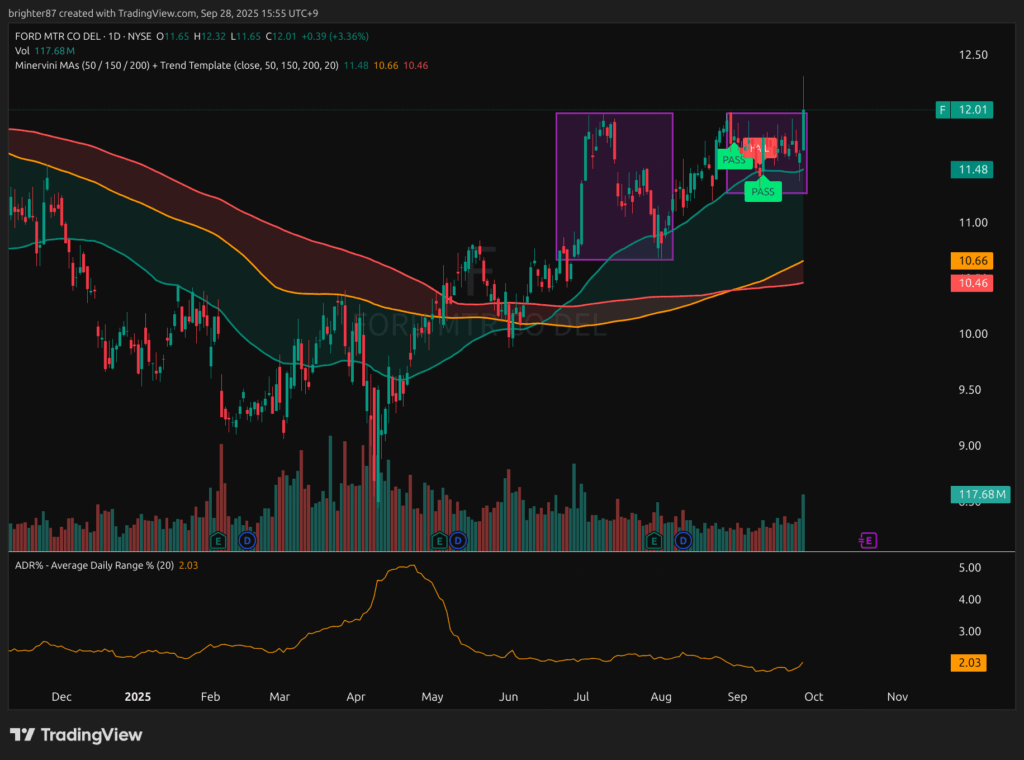
Task: Click the 117.68 M volume axis label
Action: pyautogui.click(x=981, y=494)
